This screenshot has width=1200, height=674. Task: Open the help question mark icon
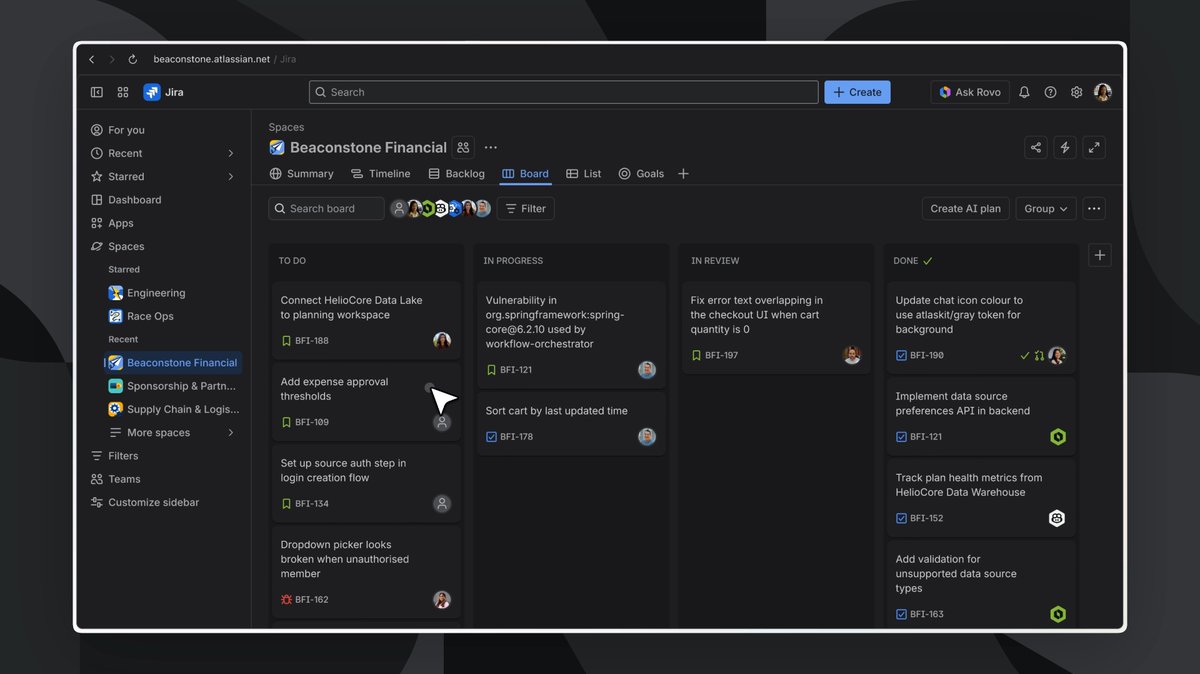point(1050,92)
